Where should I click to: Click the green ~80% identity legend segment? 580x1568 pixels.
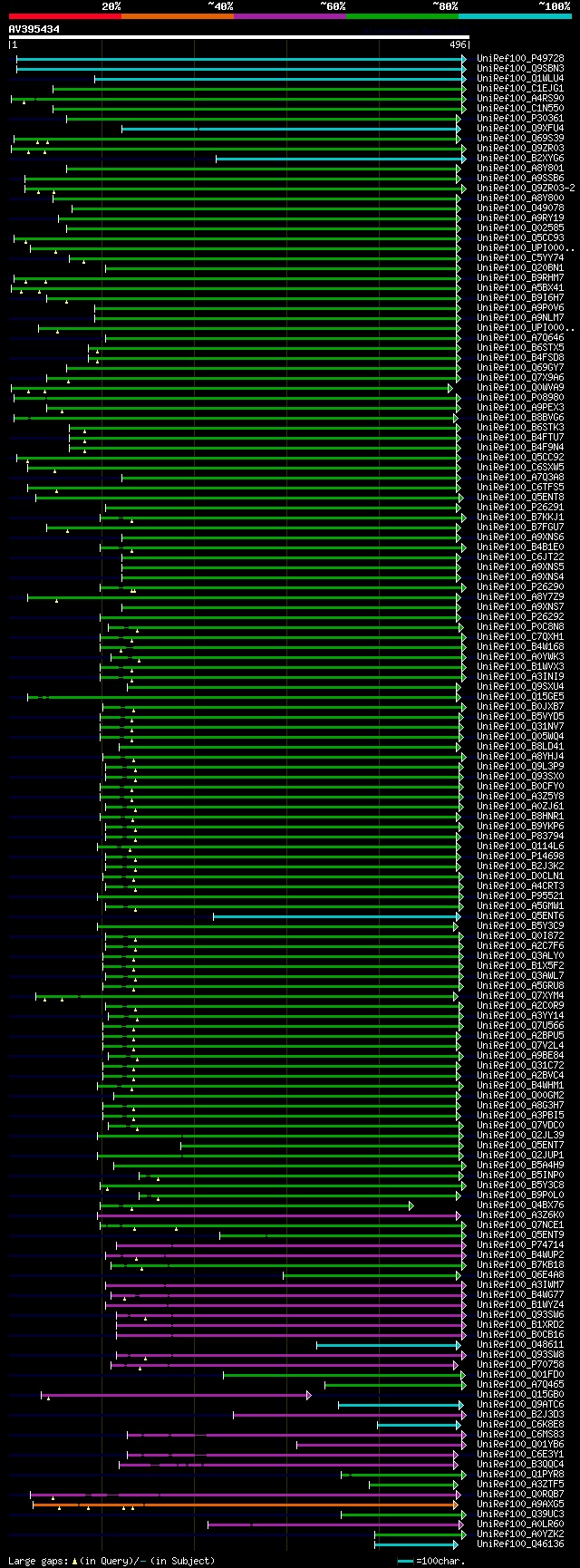coord(402,16)
